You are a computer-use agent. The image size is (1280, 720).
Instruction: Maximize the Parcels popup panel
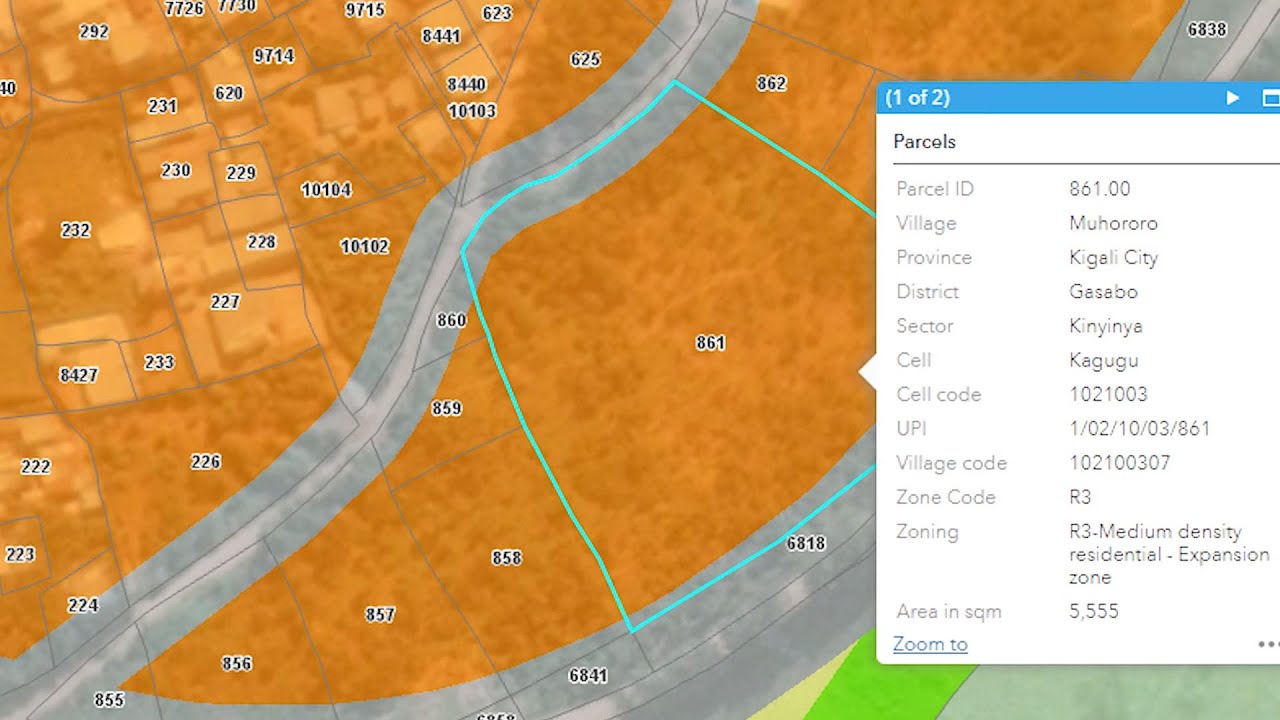[1271, 98]
